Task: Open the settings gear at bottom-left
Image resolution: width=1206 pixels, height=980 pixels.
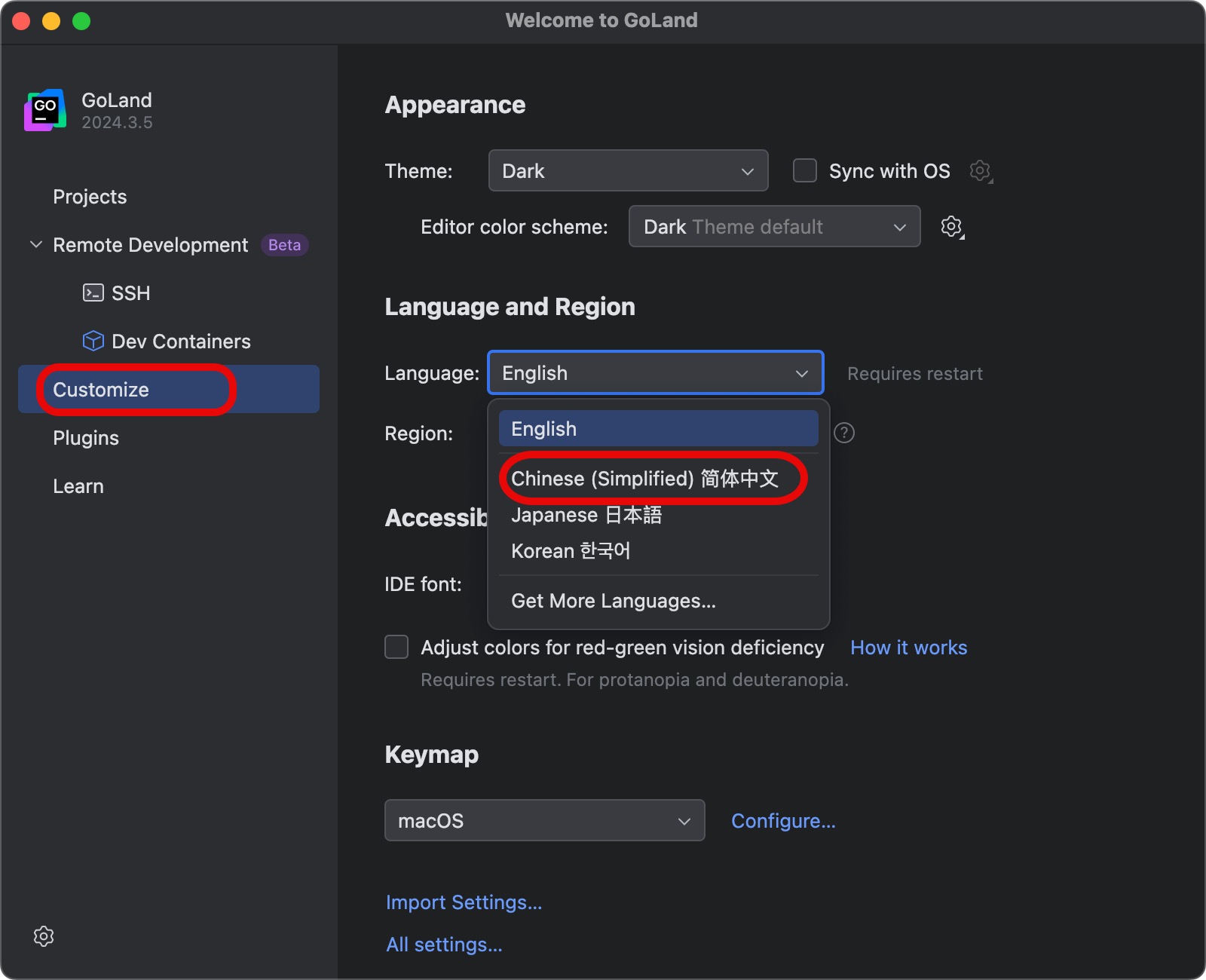Action: coord(44,936)
